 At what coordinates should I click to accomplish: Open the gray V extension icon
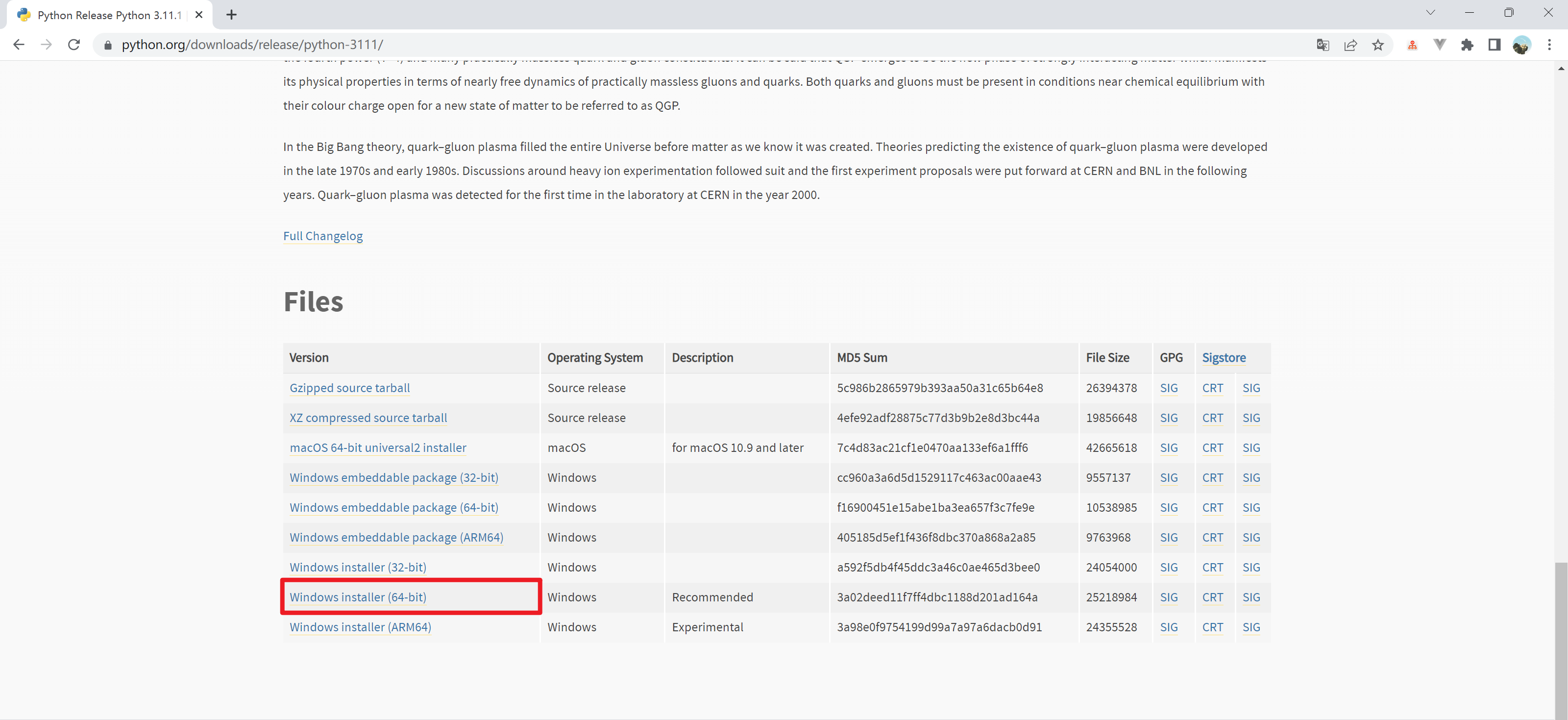click(1440, 45)
